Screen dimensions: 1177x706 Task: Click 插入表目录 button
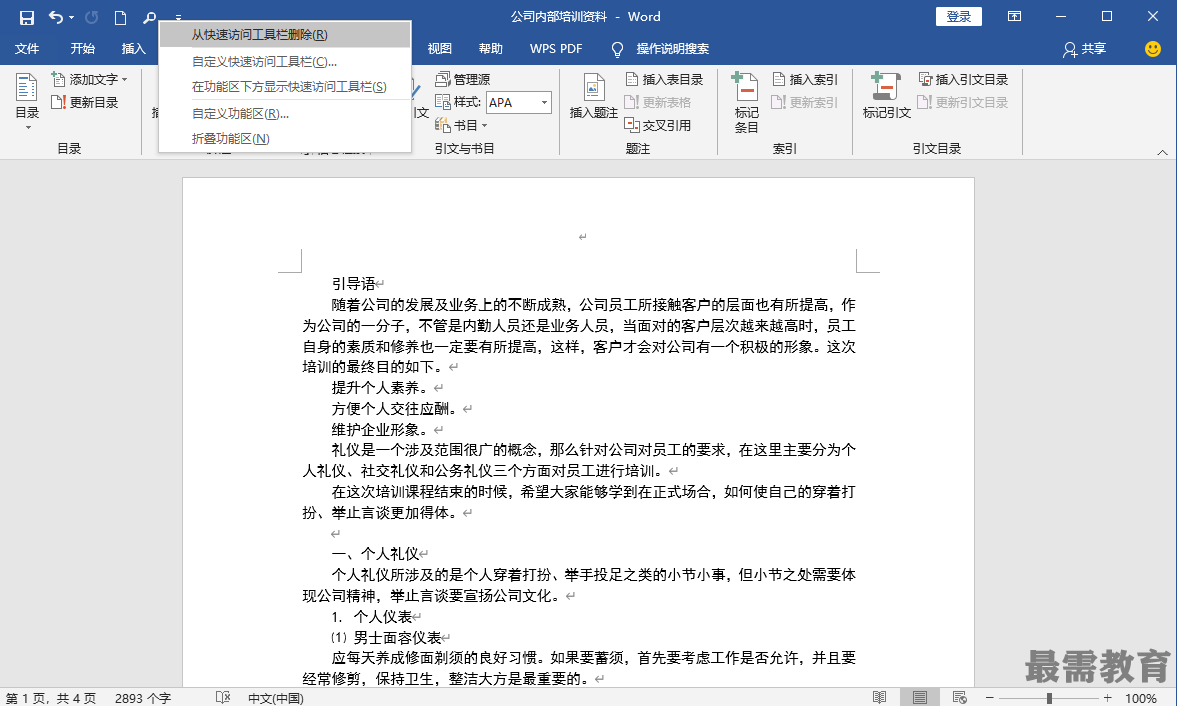tap(664, 79)
